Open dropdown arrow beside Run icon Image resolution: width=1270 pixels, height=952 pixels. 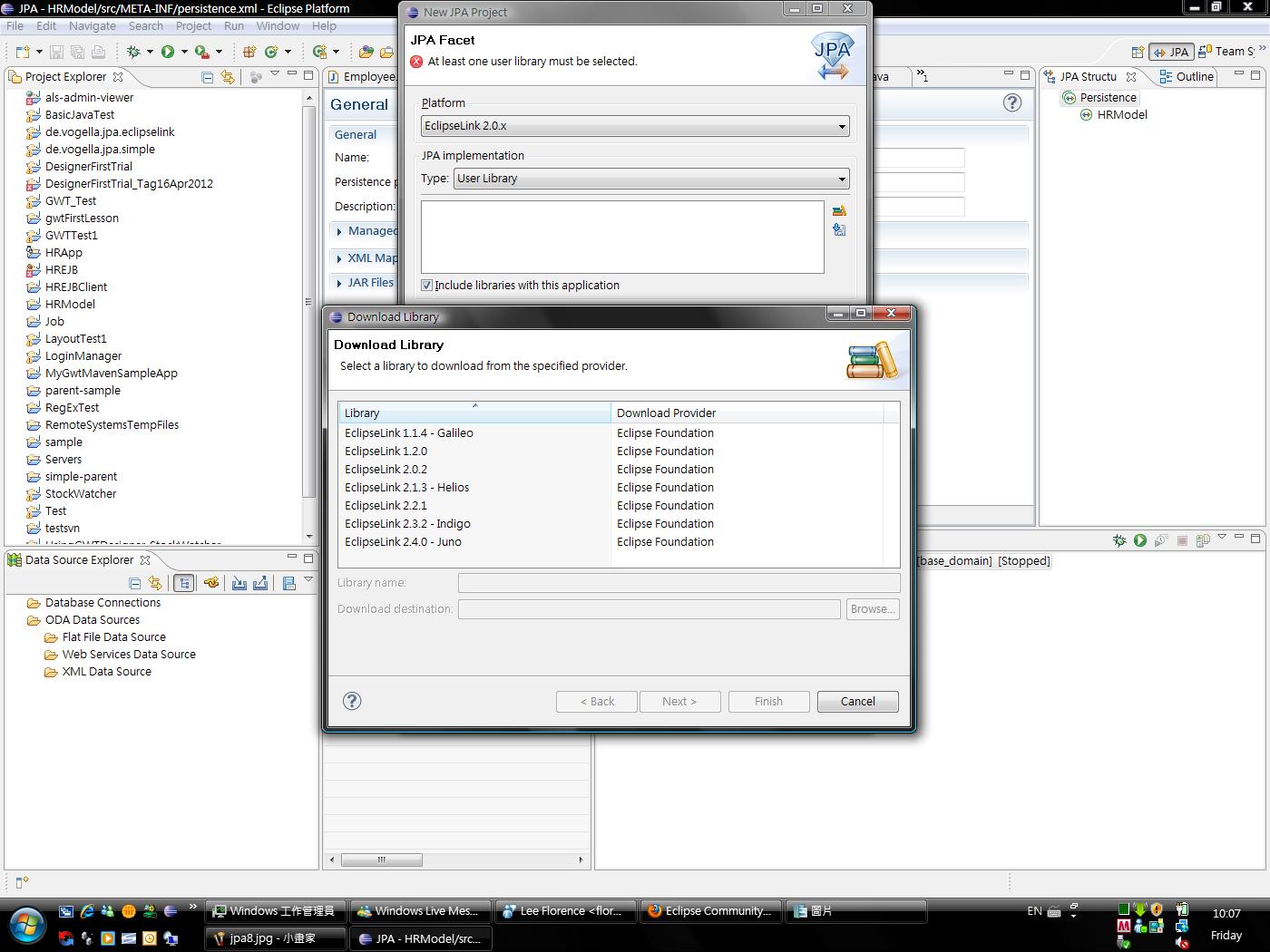click(184, 52)
